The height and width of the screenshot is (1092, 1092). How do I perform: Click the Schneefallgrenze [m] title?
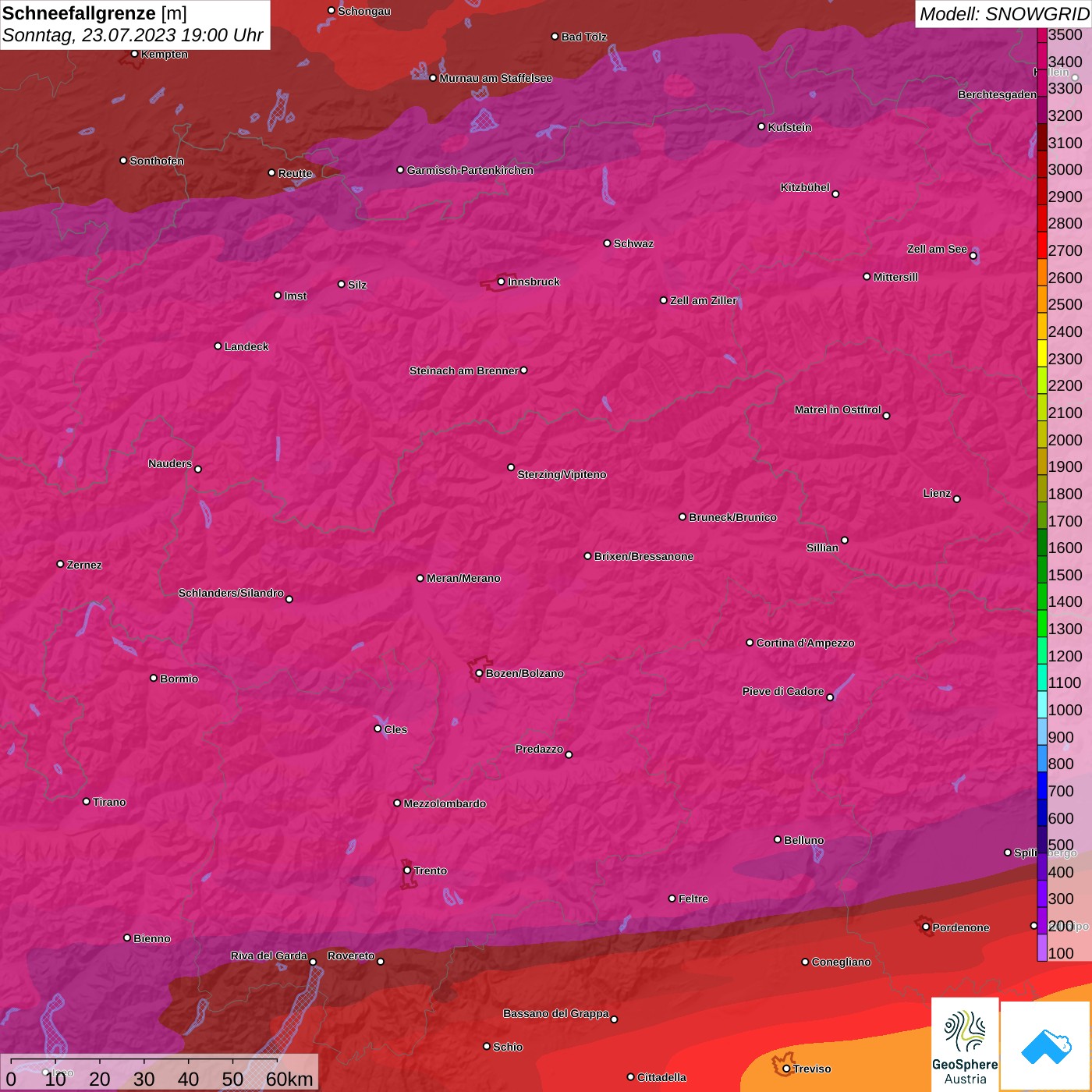pyautogui.click(x=94, y=14)
